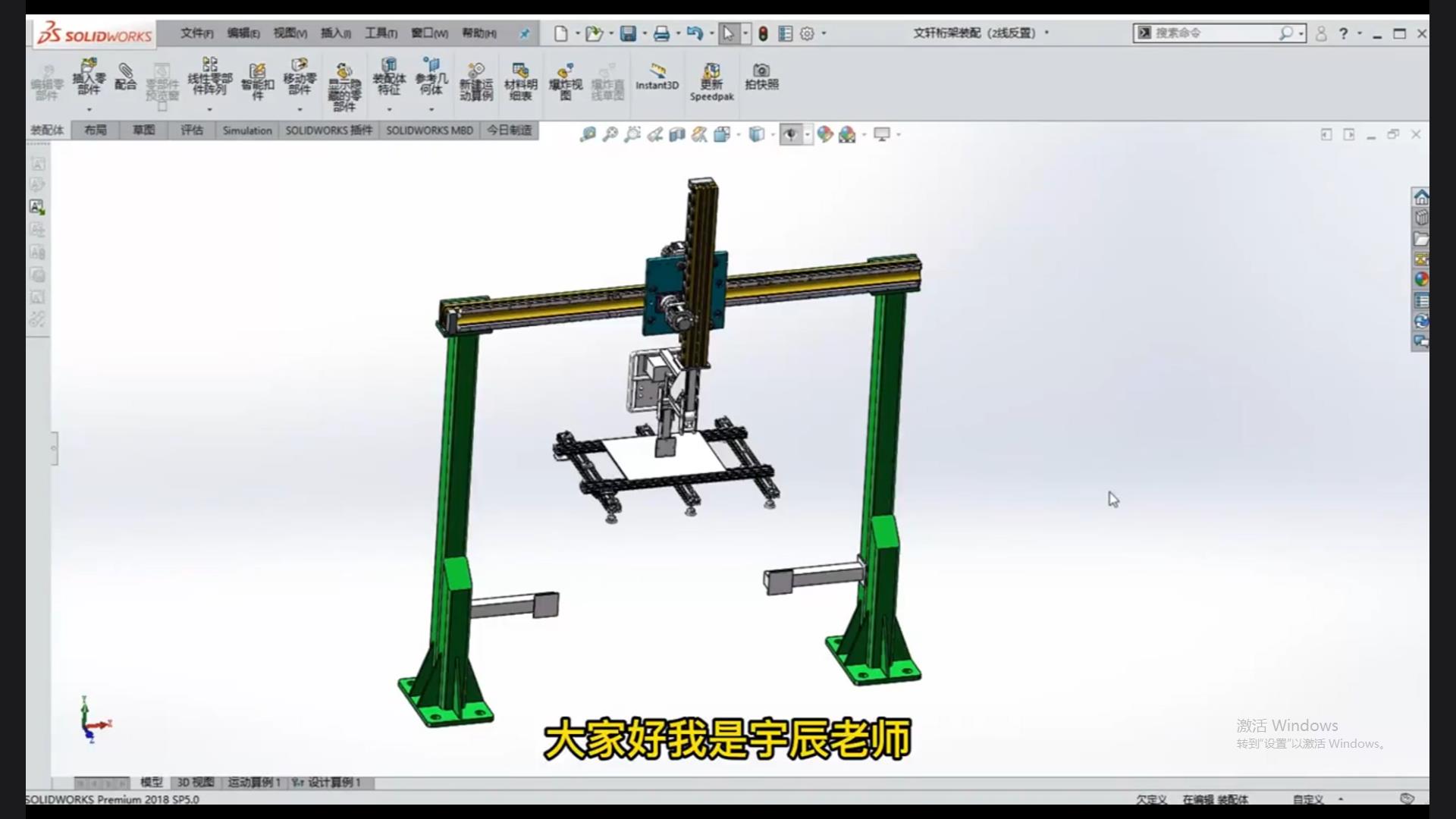Viewport: 1456px width, 819px height.
Task: Select Linear Component Pattern (线性零部件阵列)
Action: click(210, 76)
